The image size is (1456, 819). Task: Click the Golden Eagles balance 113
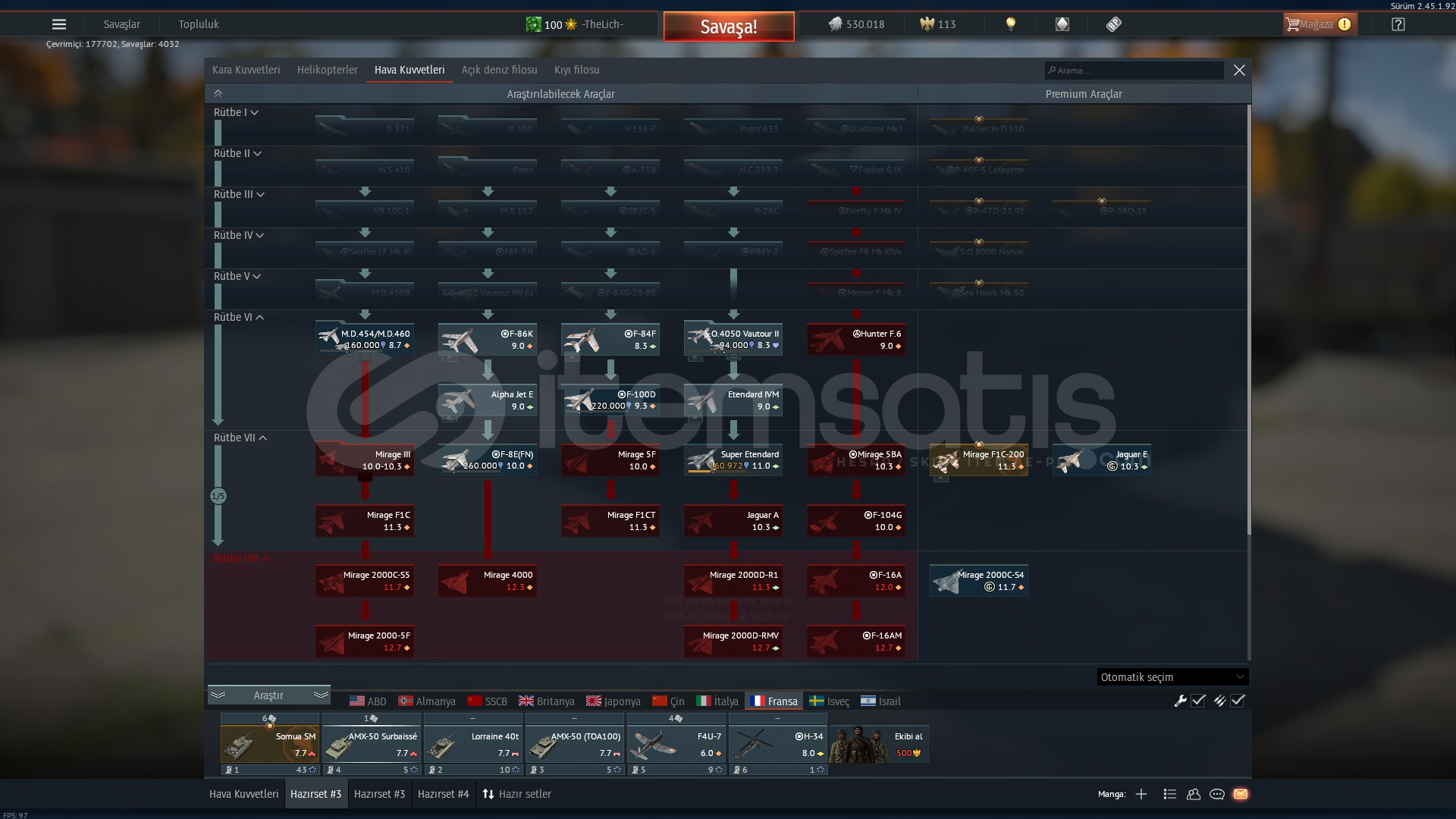tap(938, 24)
